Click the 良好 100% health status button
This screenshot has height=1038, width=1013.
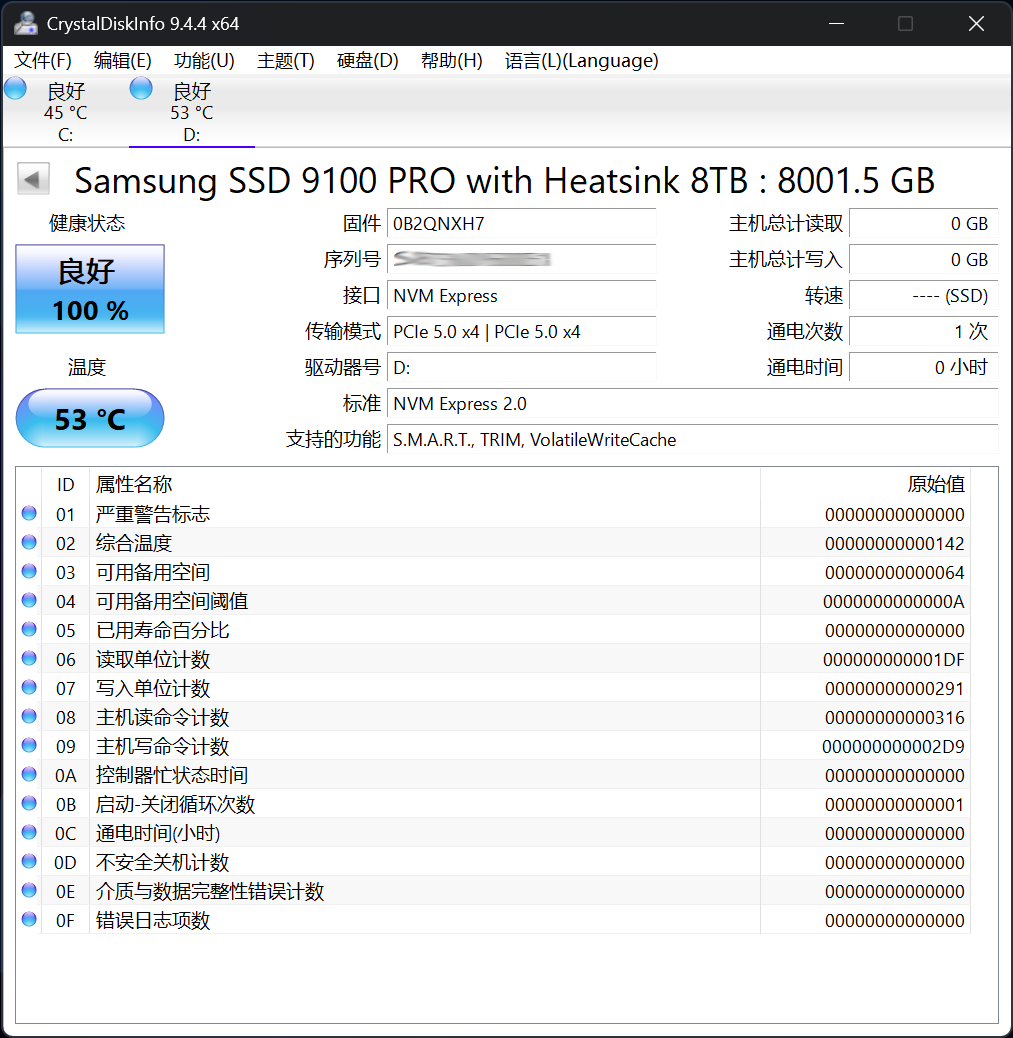pyautogui.click(x=89, y=289)
